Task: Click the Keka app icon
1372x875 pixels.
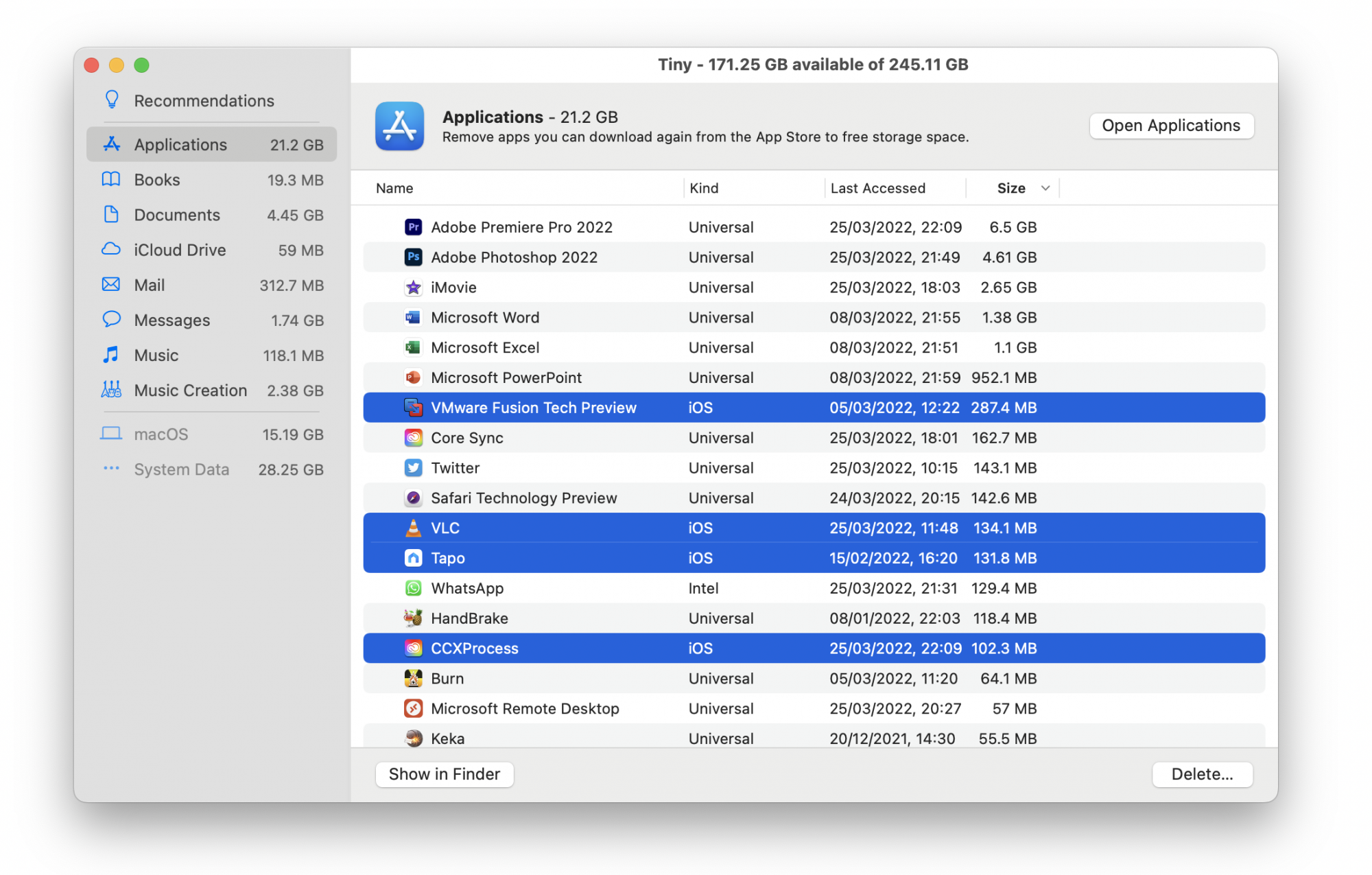Action: click(x=413, y=738)
